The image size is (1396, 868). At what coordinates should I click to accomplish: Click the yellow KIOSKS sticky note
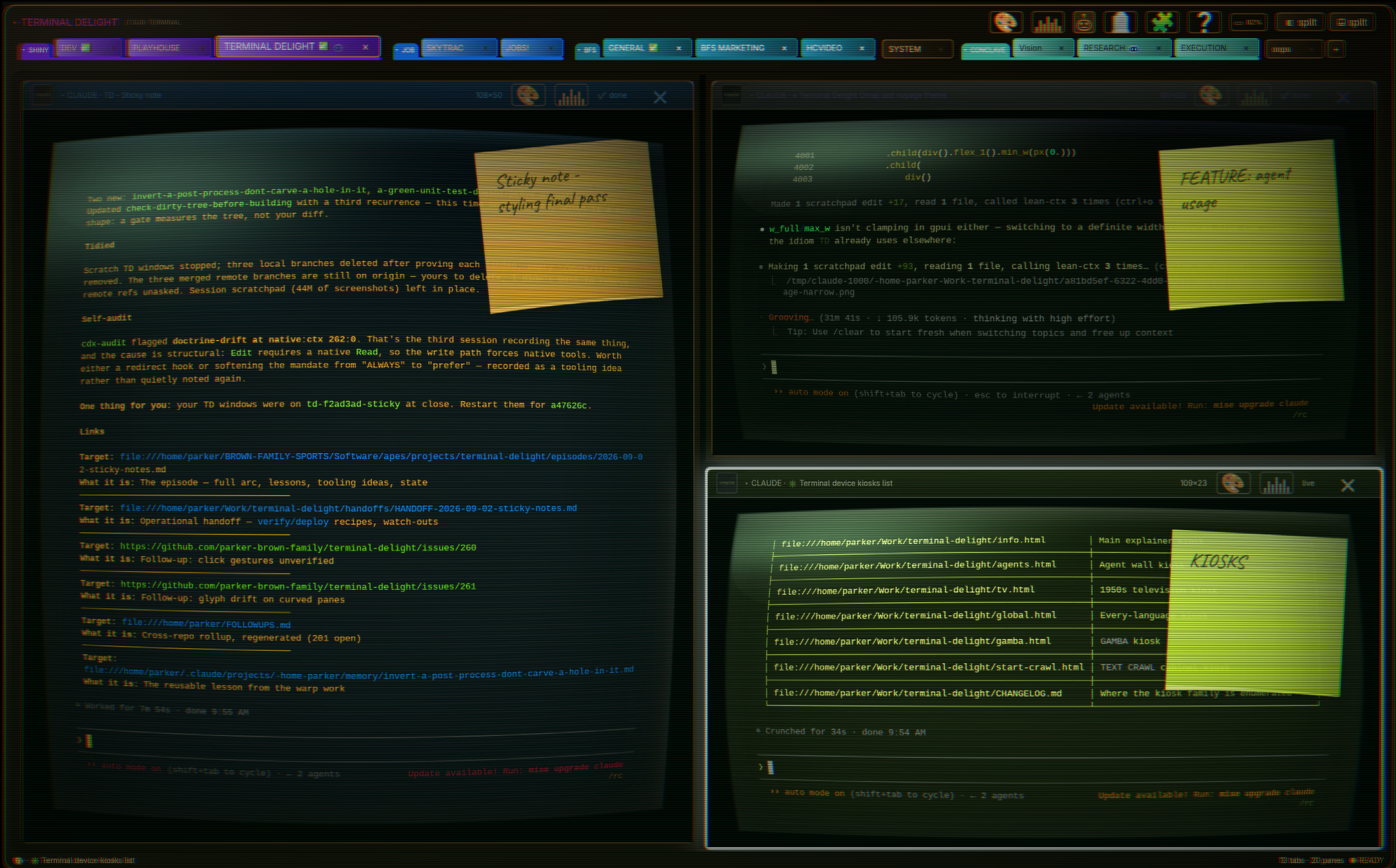(1256, 613)
